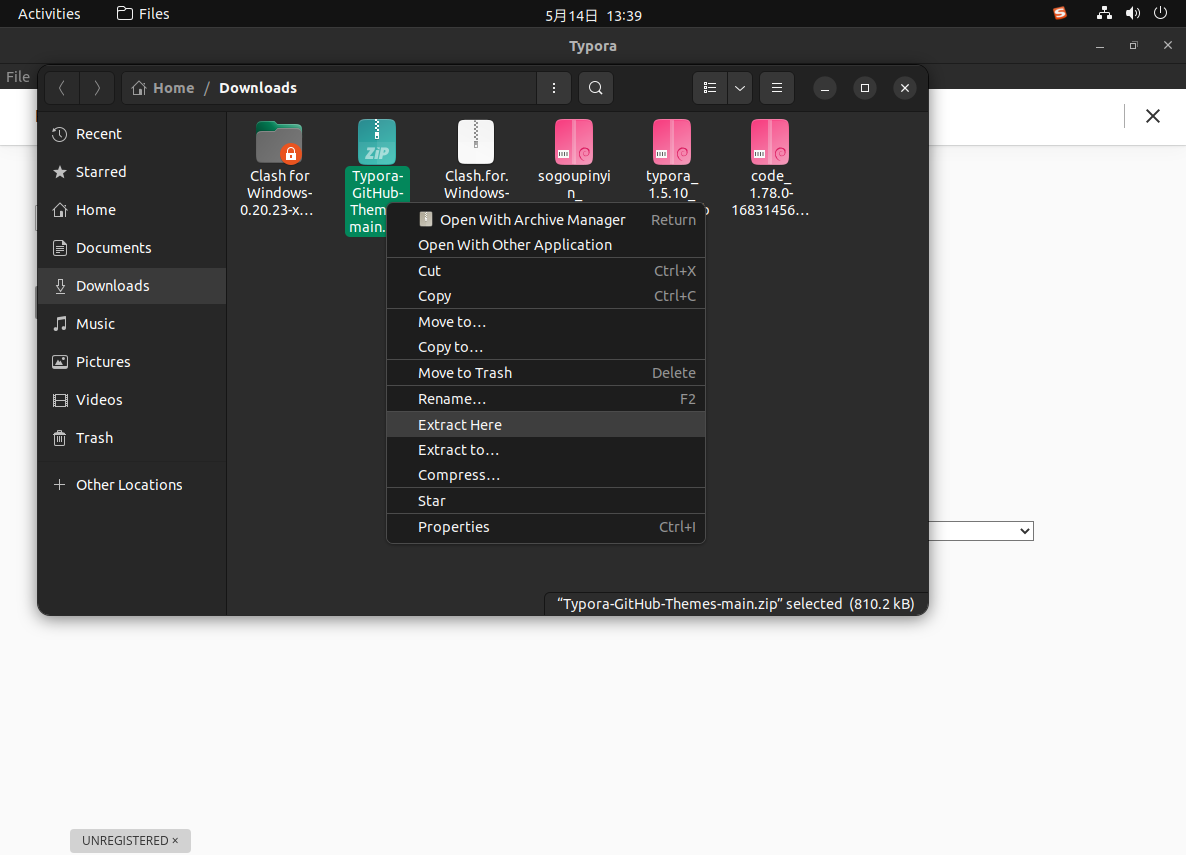Select Cut from the context menu

pyautogui.click(x=545, y=271)
